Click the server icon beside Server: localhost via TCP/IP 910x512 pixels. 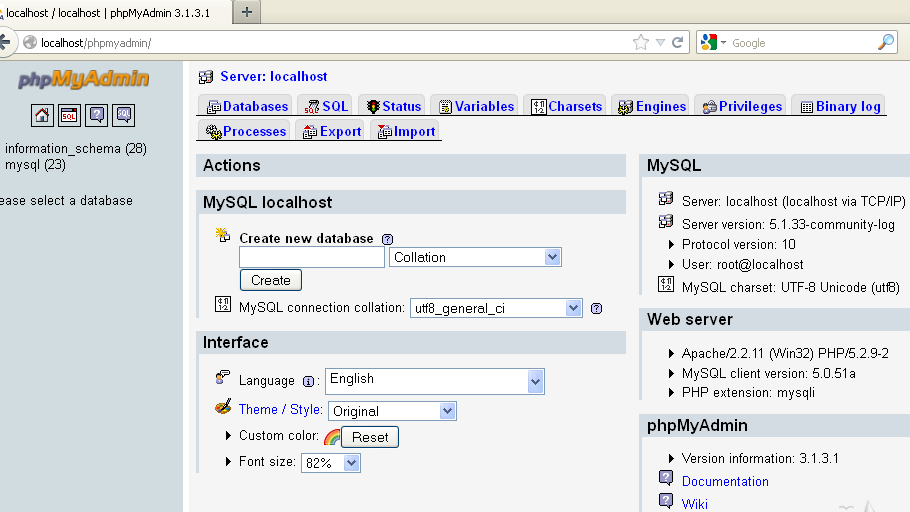click(666, 199)
